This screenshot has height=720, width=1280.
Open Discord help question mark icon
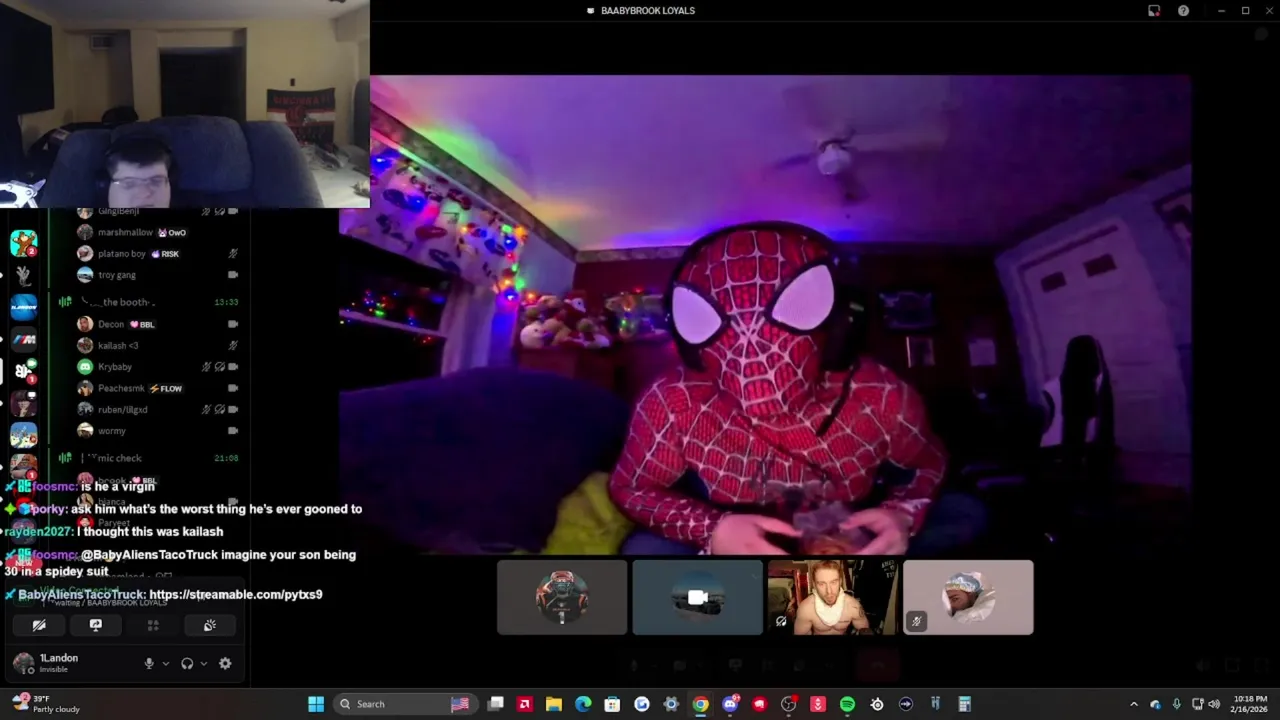(1184, 11)
